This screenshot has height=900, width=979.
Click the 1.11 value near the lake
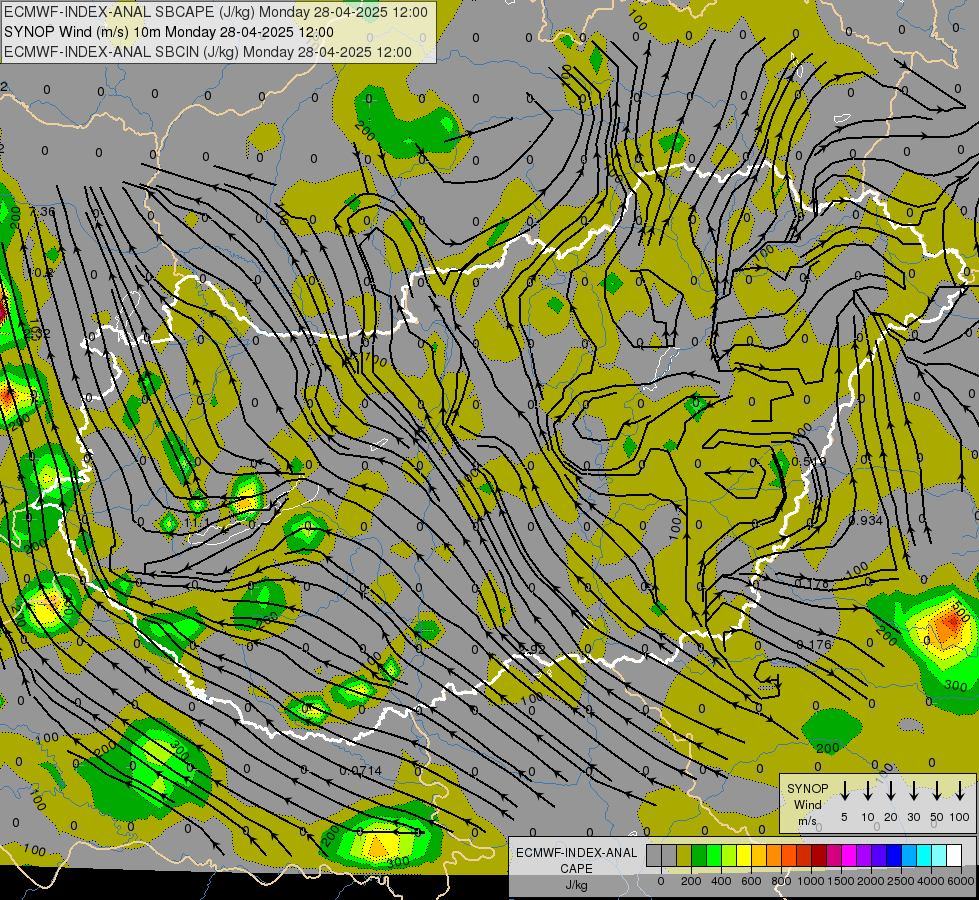tap(197, 522)
